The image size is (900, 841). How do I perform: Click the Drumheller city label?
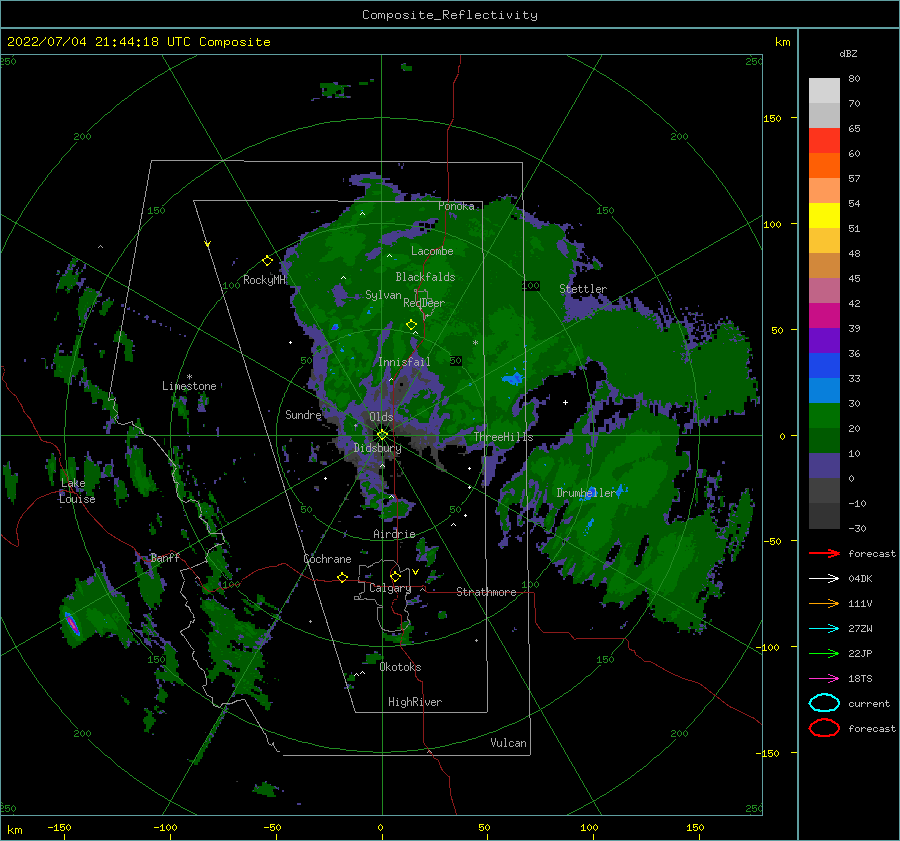[x=586, y=493]
